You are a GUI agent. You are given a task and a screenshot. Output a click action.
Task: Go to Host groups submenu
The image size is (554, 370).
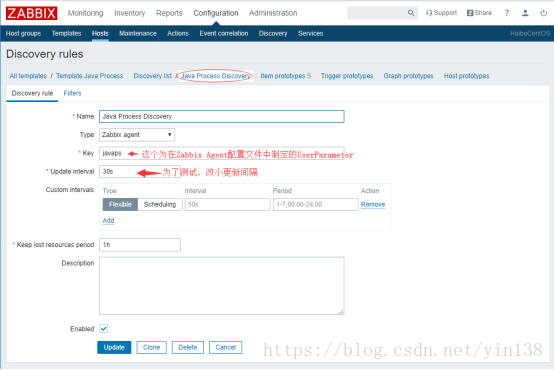[23, 33]
